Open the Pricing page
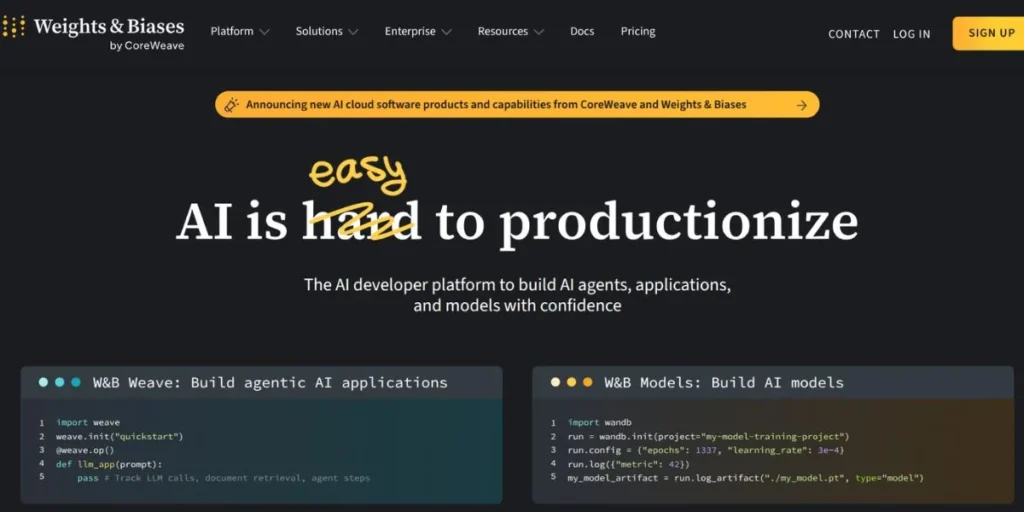This screenshot has width=1024, height=512. coord(638,32)
